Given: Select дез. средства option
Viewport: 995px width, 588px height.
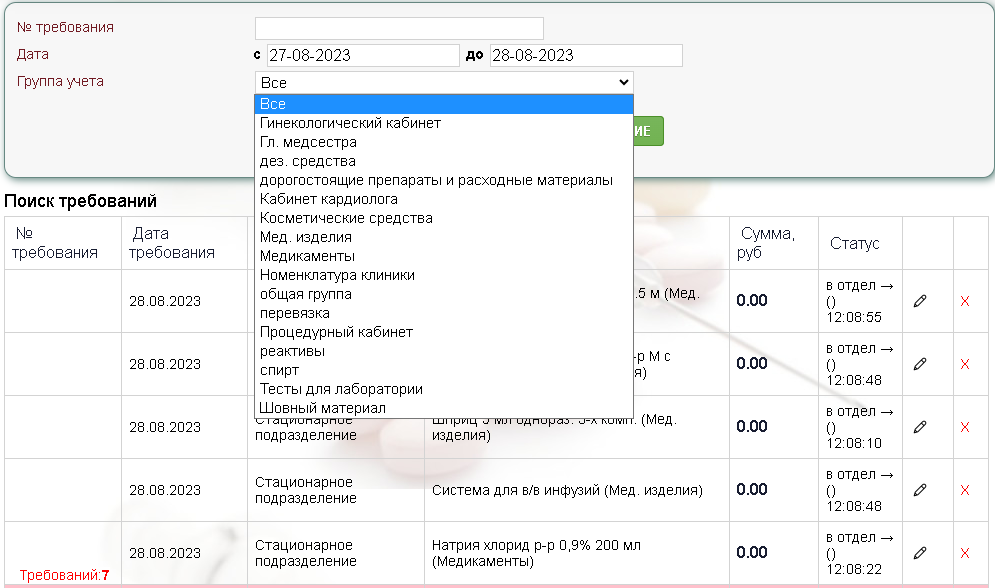Looking at the screenshot, I should tap(444, 161).
